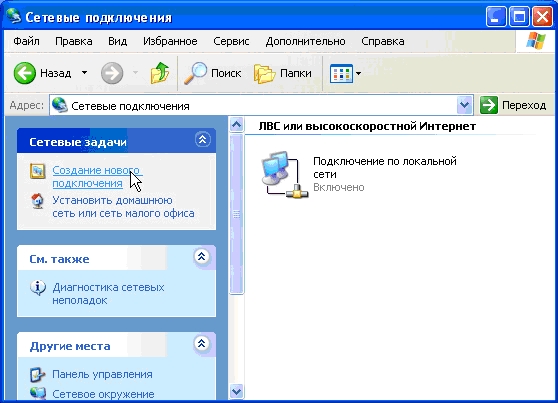Collapse the Сетевые задачи panel
Viewport: 558px width, 403px height.
pyautogui.click(x=202, y=140)
